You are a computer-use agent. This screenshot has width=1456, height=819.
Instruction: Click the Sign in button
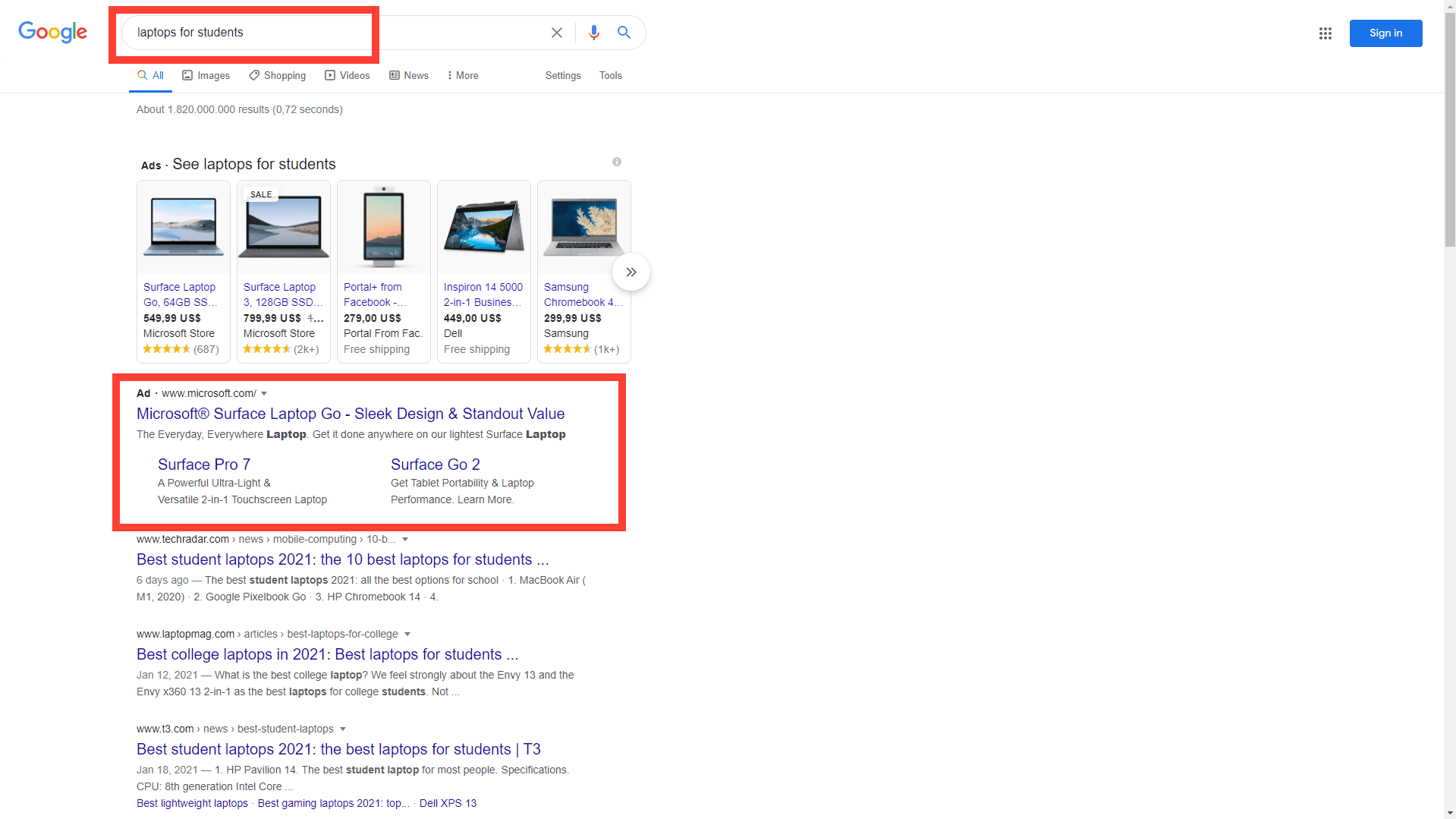[1385, 33]
